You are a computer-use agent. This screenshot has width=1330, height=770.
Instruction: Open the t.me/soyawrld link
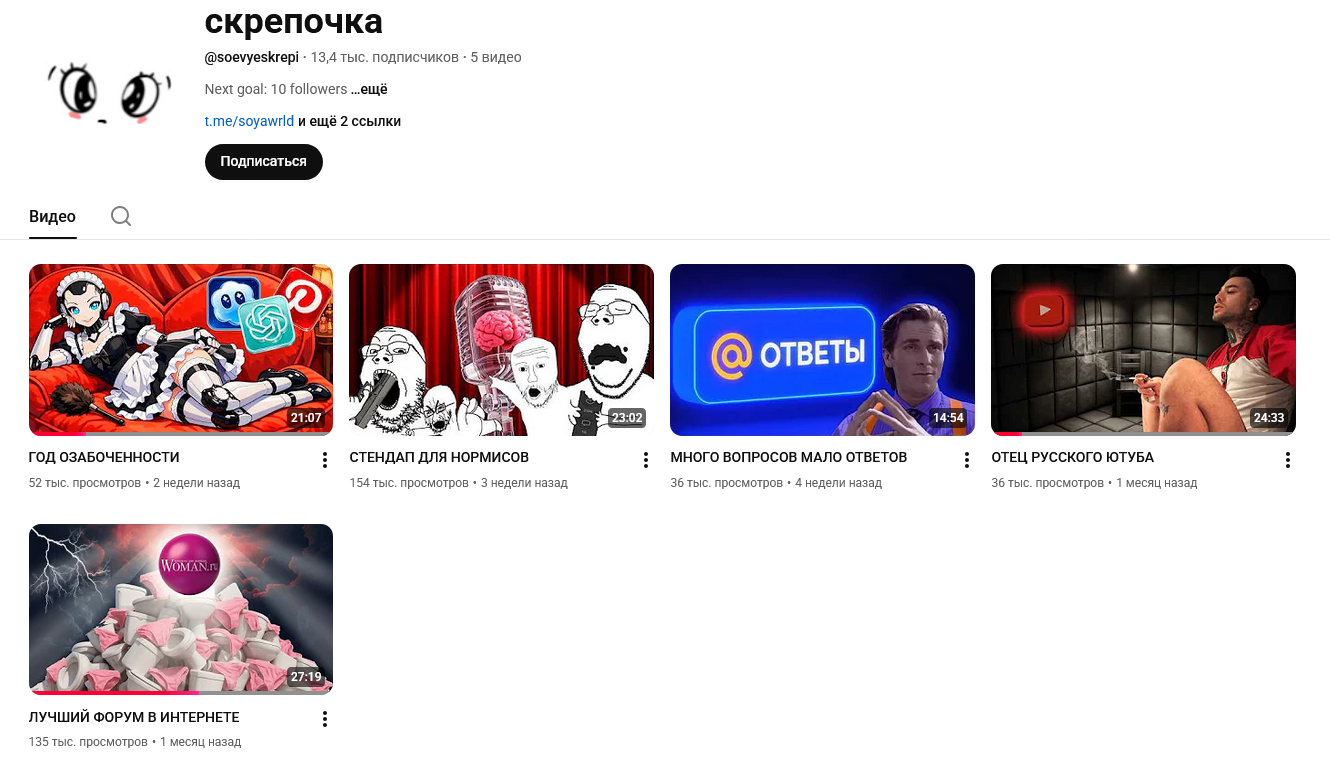point(249,121)
